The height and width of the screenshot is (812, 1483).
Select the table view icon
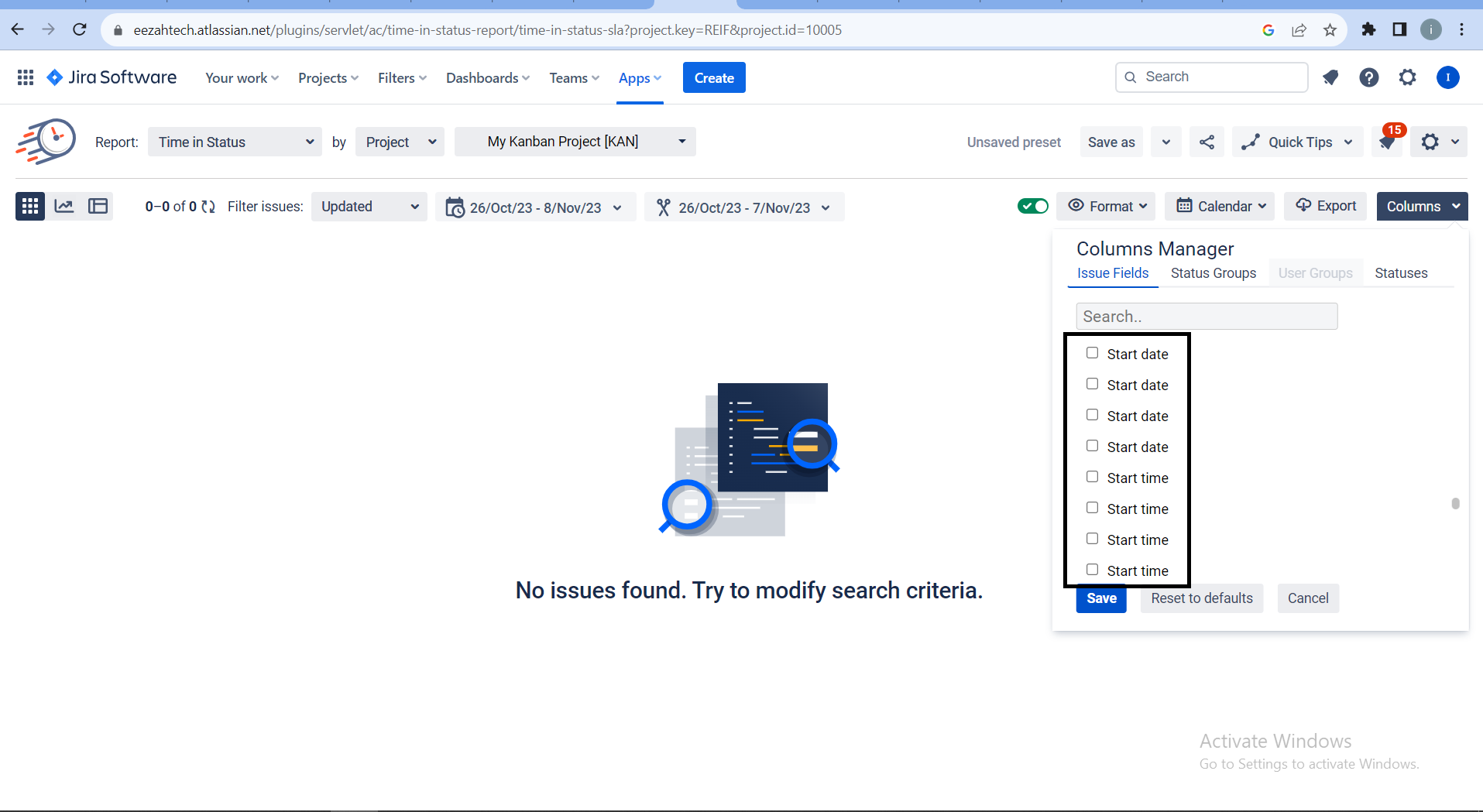pyautogui.click(x=98, y=205)
